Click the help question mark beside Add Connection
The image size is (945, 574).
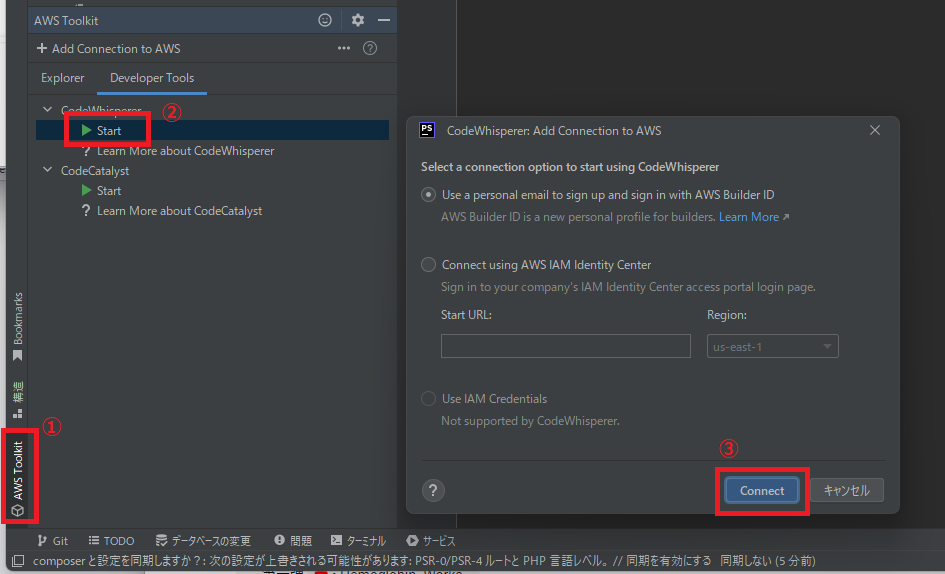pyautogui.click(x=370, y=48)
